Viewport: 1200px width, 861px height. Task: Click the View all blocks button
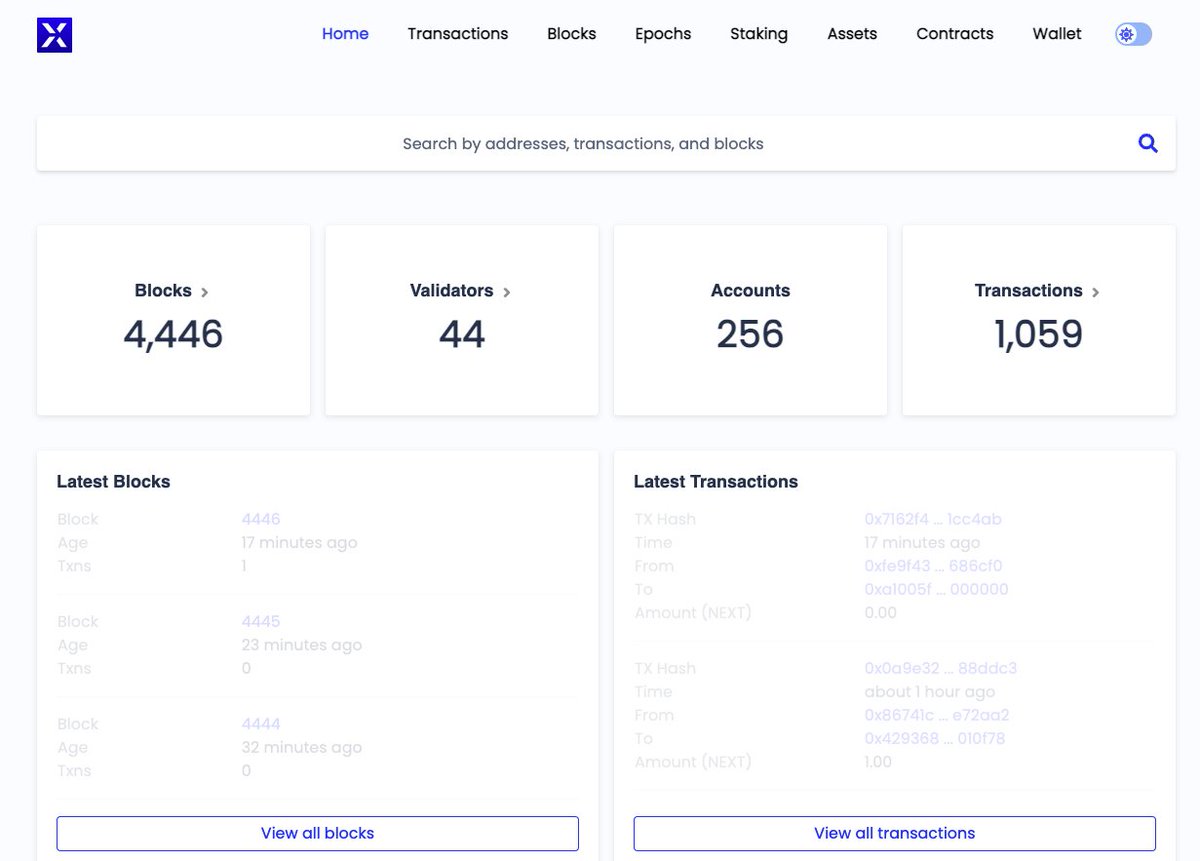(318, 833)
